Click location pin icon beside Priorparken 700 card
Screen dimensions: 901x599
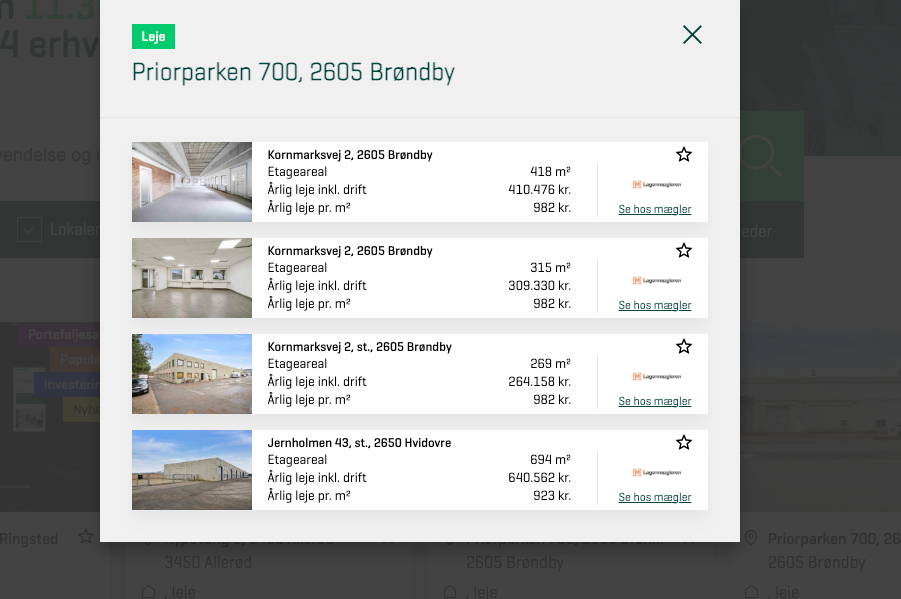(x=751, y=539)
